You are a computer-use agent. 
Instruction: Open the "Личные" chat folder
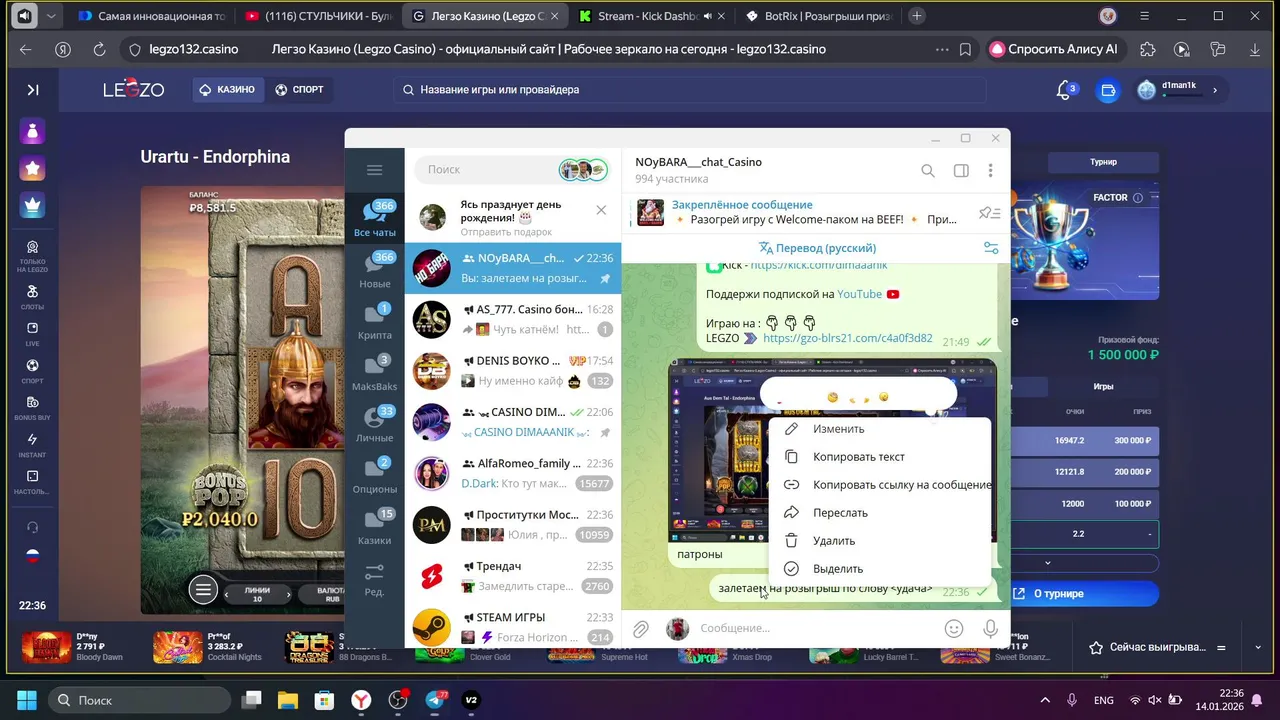pyautogui.click(x=374, y=425)
